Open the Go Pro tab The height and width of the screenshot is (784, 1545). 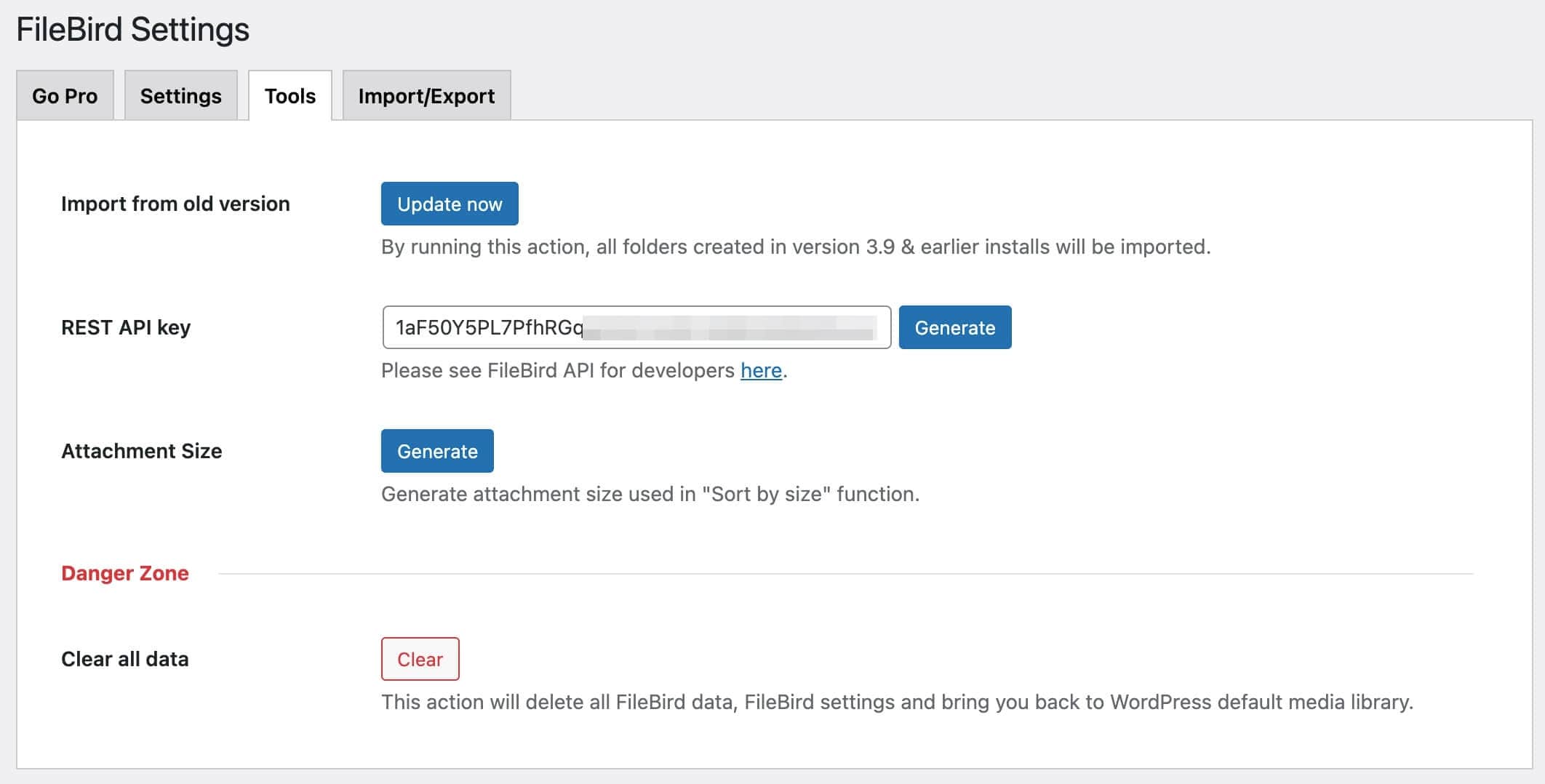click(x=65, y=95)
